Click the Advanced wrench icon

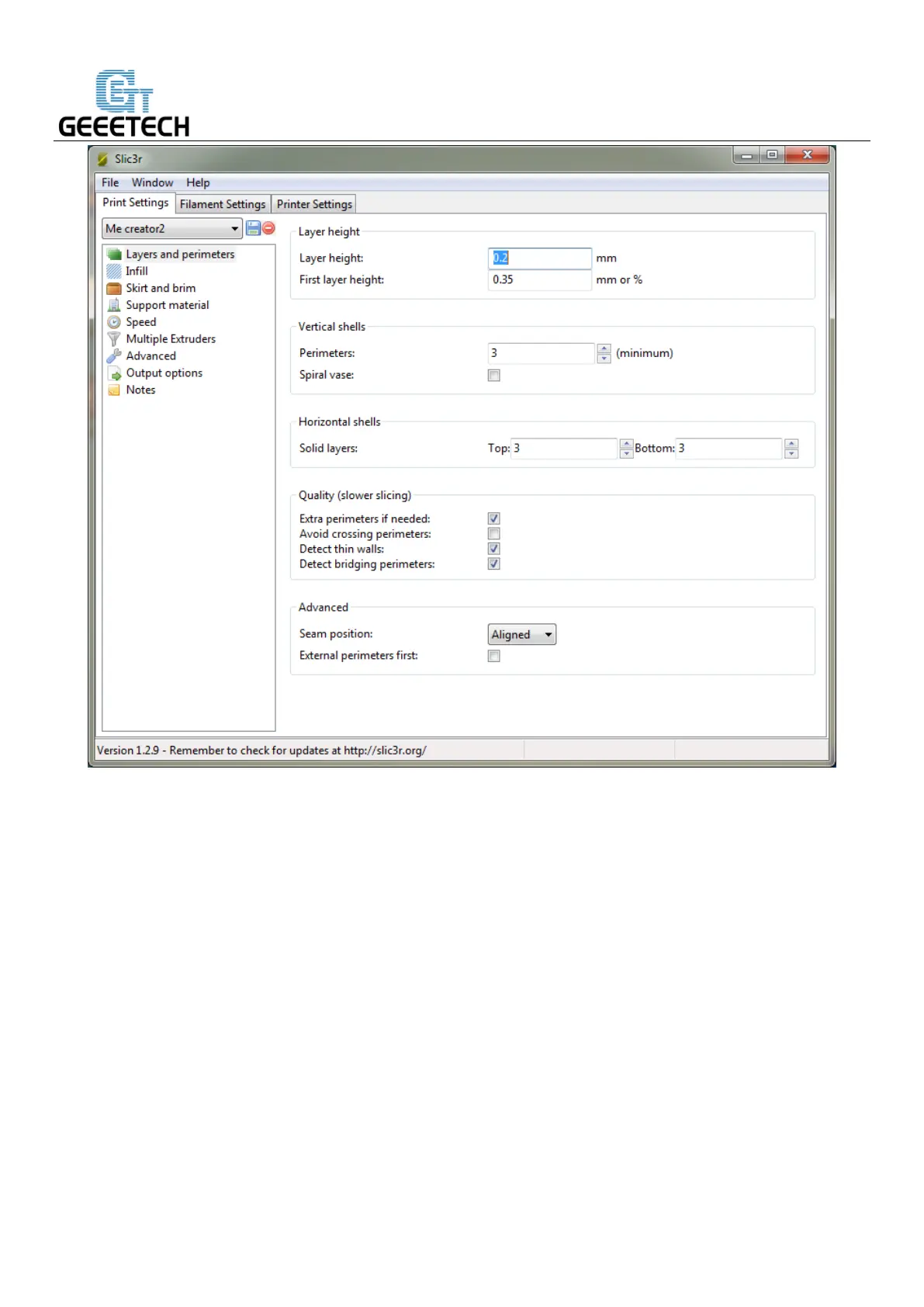114,356
